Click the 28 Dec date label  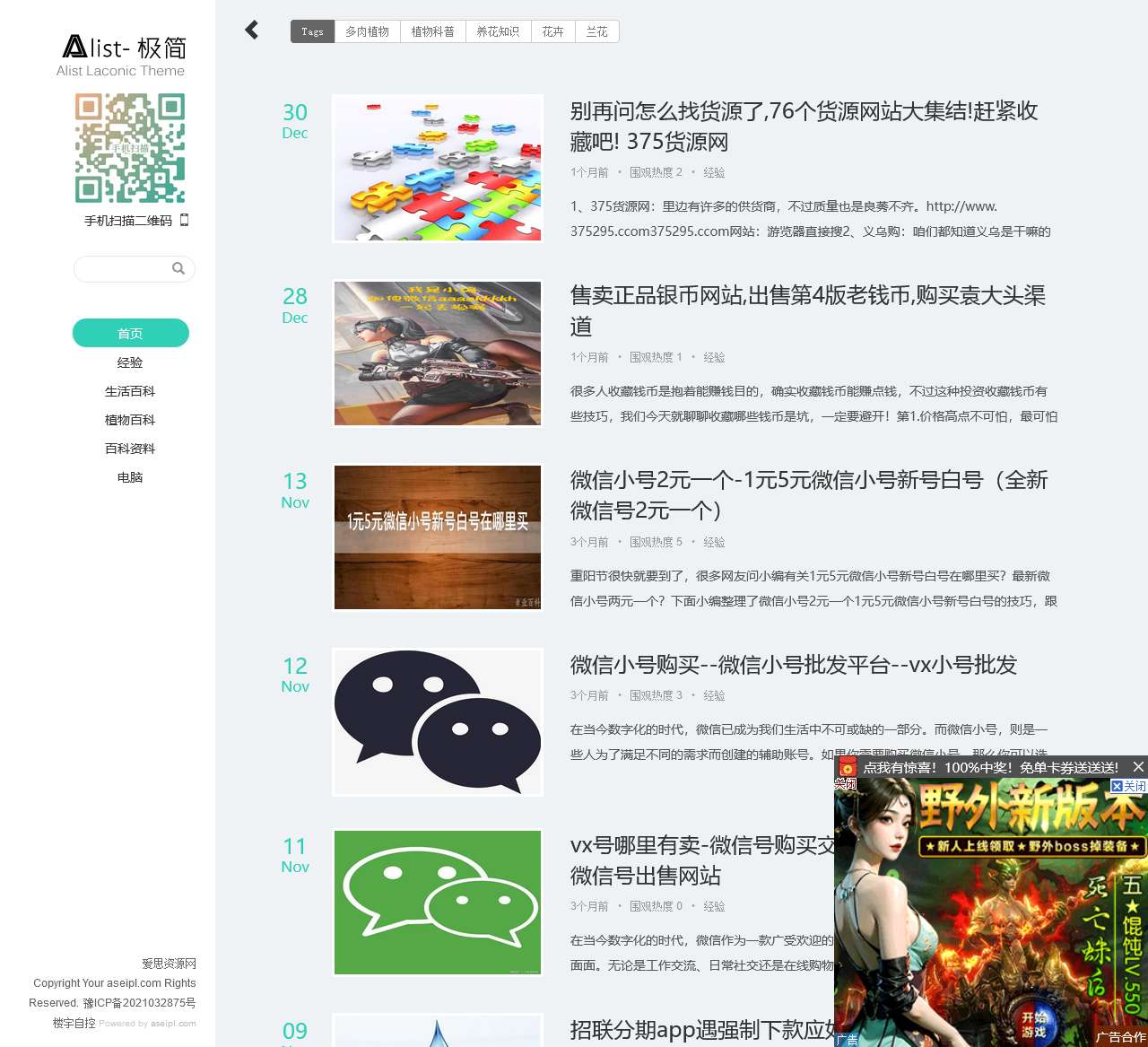[295, 305]
